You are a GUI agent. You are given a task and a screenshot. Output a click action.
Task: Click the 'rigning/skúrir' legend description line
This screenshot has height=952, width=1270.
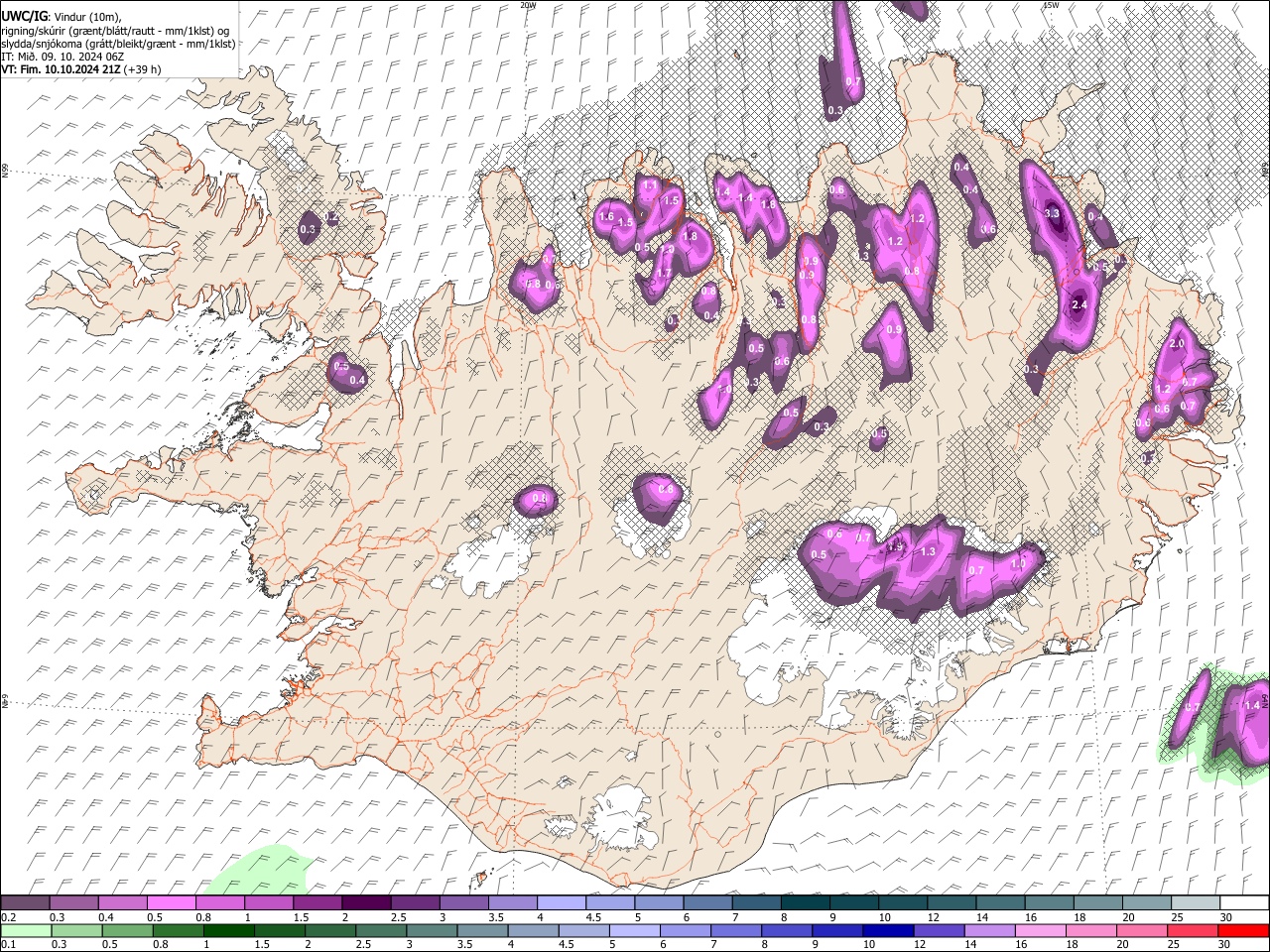pos(115,30)
